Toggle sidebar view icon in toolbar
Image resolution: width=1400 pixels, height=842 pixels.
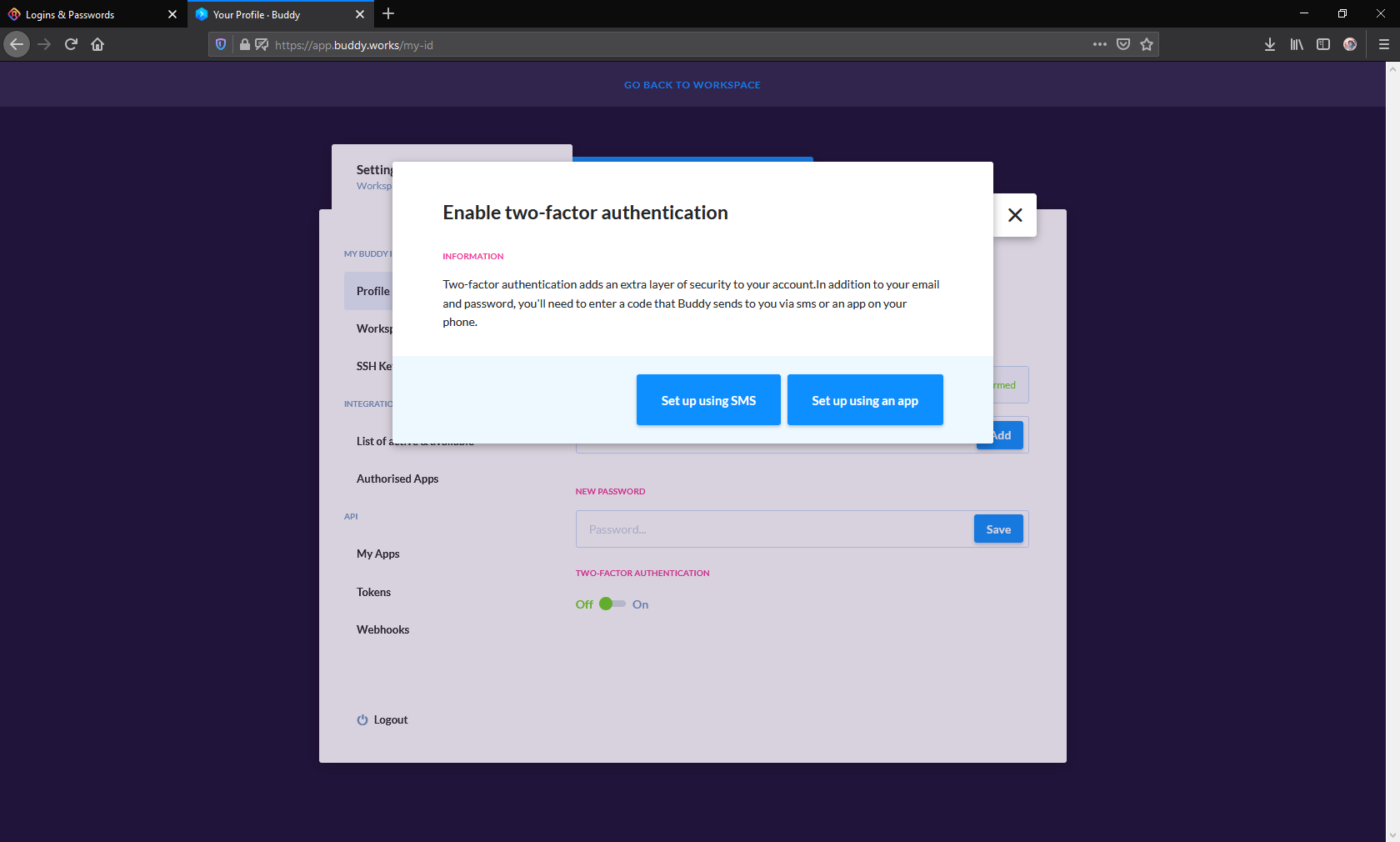click(1323, 44)
